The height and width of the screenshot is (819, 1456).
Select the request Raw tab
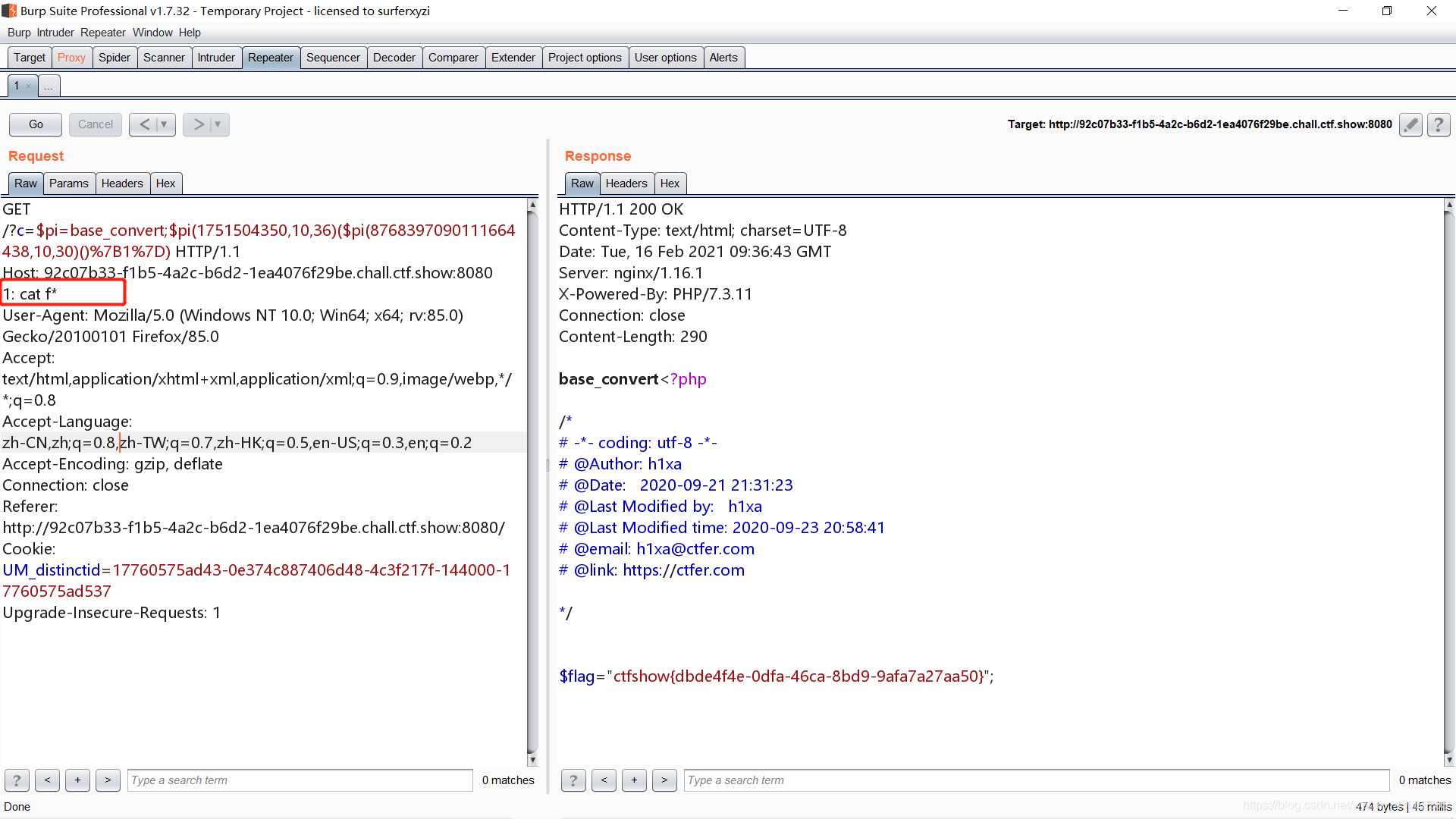(26, 184)
